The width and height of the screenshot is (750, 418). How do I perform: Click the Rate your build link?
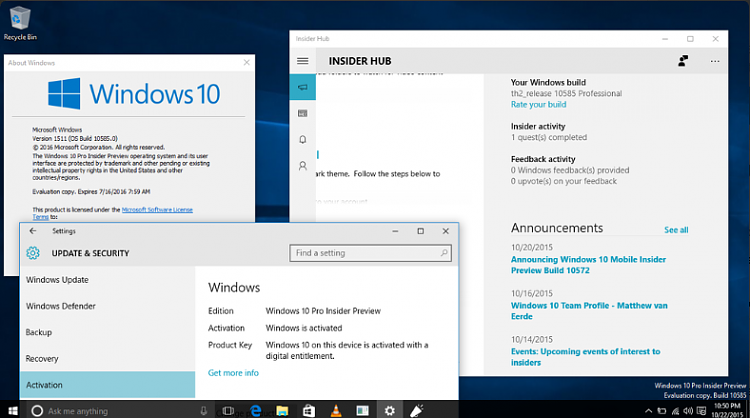(539, 105)
